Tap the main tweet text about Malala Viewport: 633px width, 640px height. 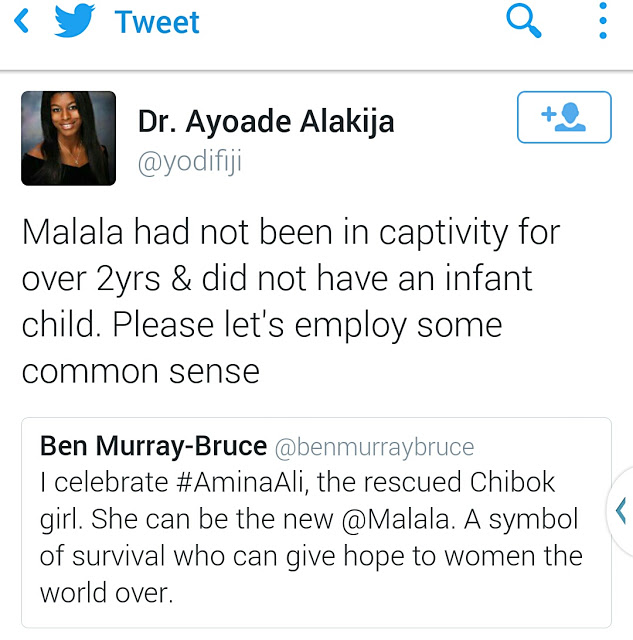(291, 301)
